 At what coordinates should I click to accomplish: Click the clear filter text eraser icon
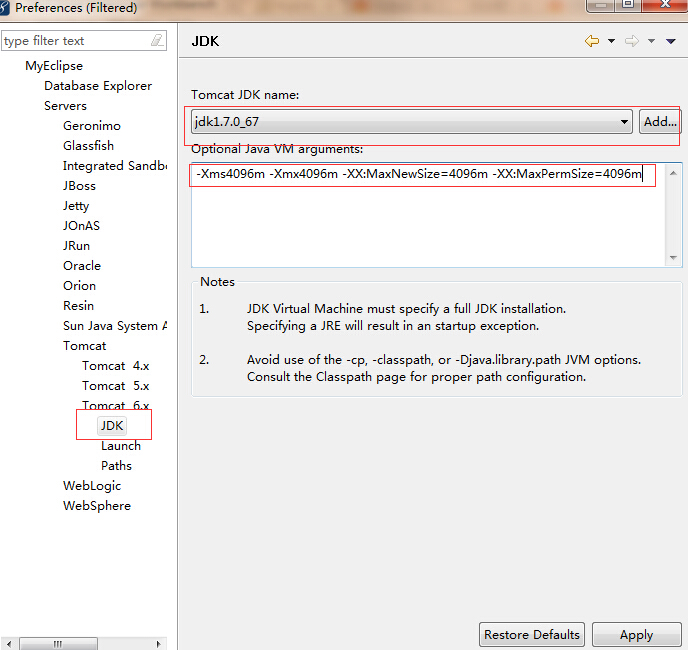[157, 41]
